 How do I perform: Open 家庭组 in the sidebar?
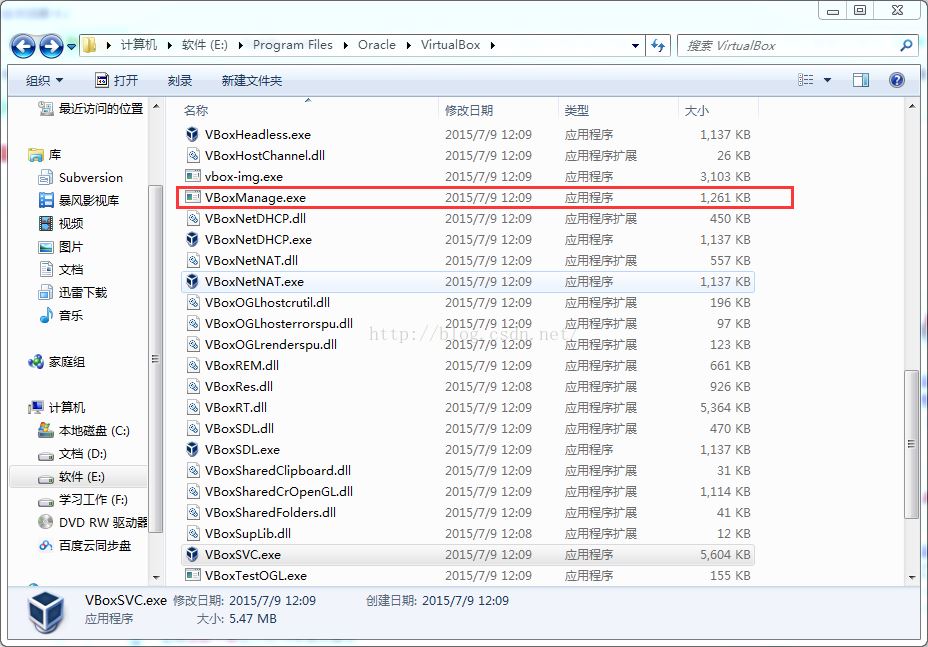(x=56, y=362)
